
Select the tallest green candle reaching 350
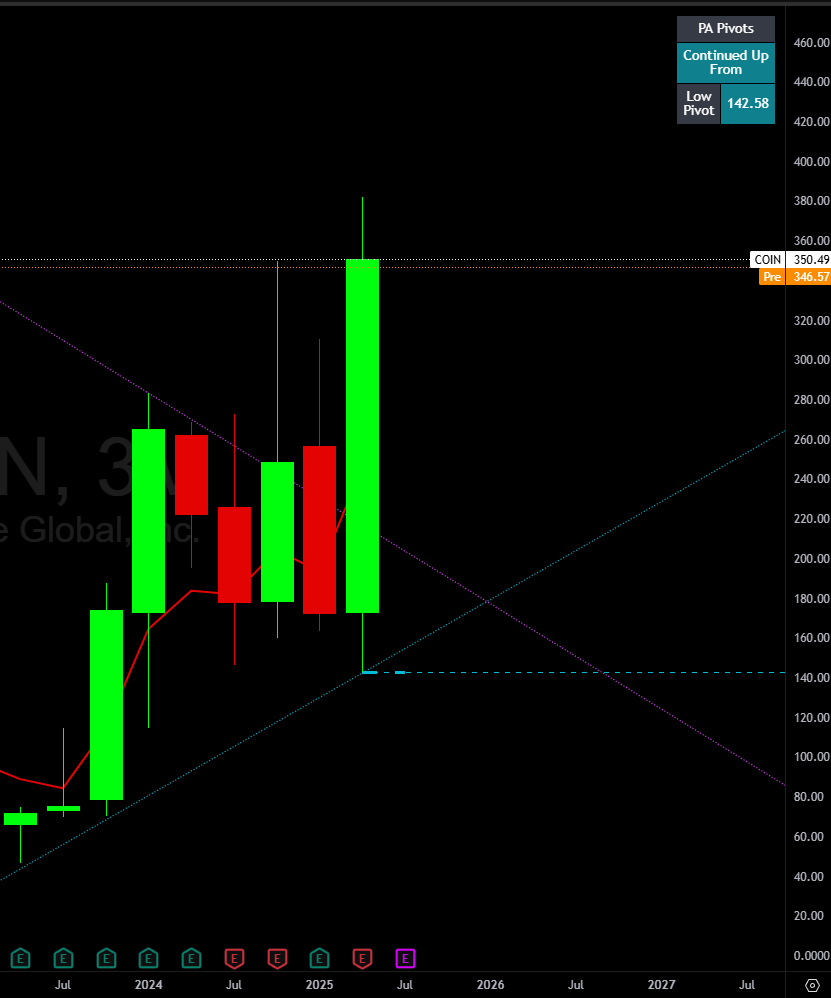pyautogui.click(x=362, y=436)
